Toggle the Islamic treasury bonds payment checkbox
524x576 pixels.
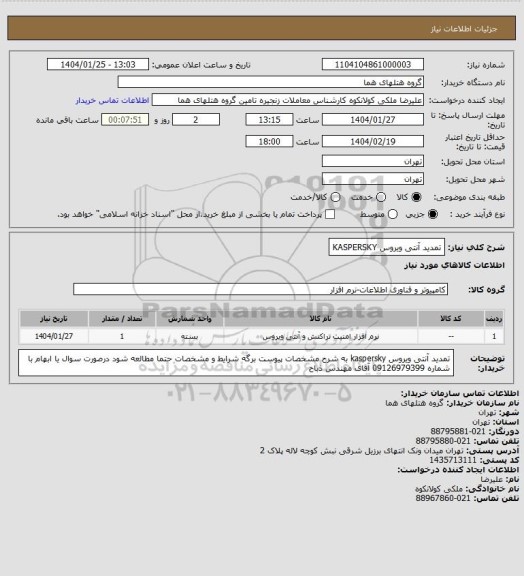(x=330, y=214)
